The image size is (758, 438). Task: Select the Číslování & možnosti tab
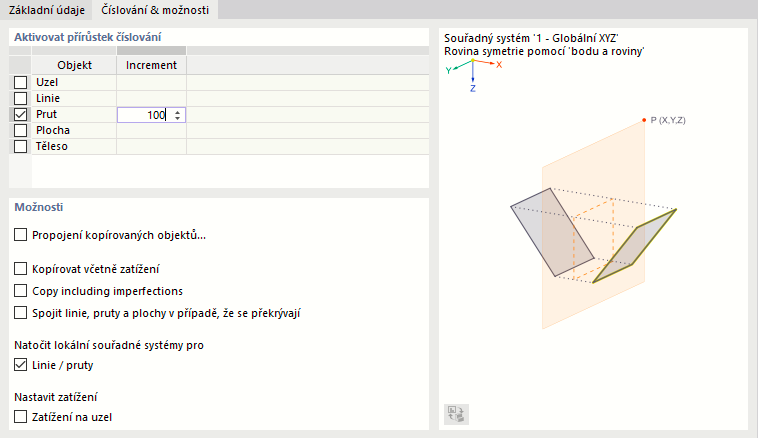click(x=155, y=10)
